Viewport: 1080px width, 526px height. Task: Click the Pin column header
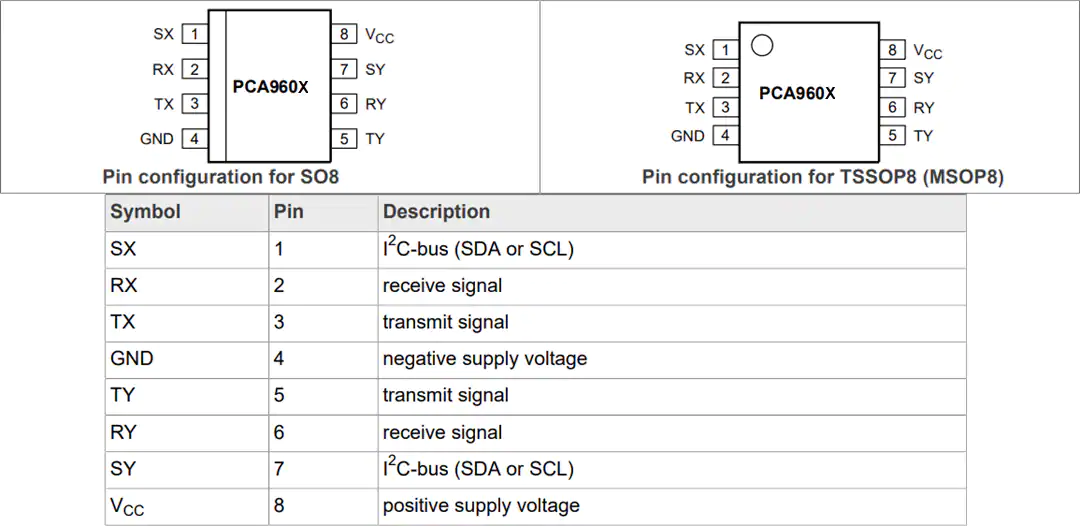tap(288, 211)
